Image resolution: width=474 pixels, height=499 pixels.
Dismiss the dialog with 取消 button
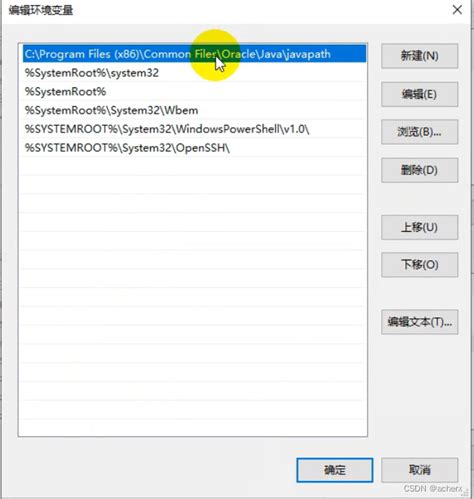419,470
